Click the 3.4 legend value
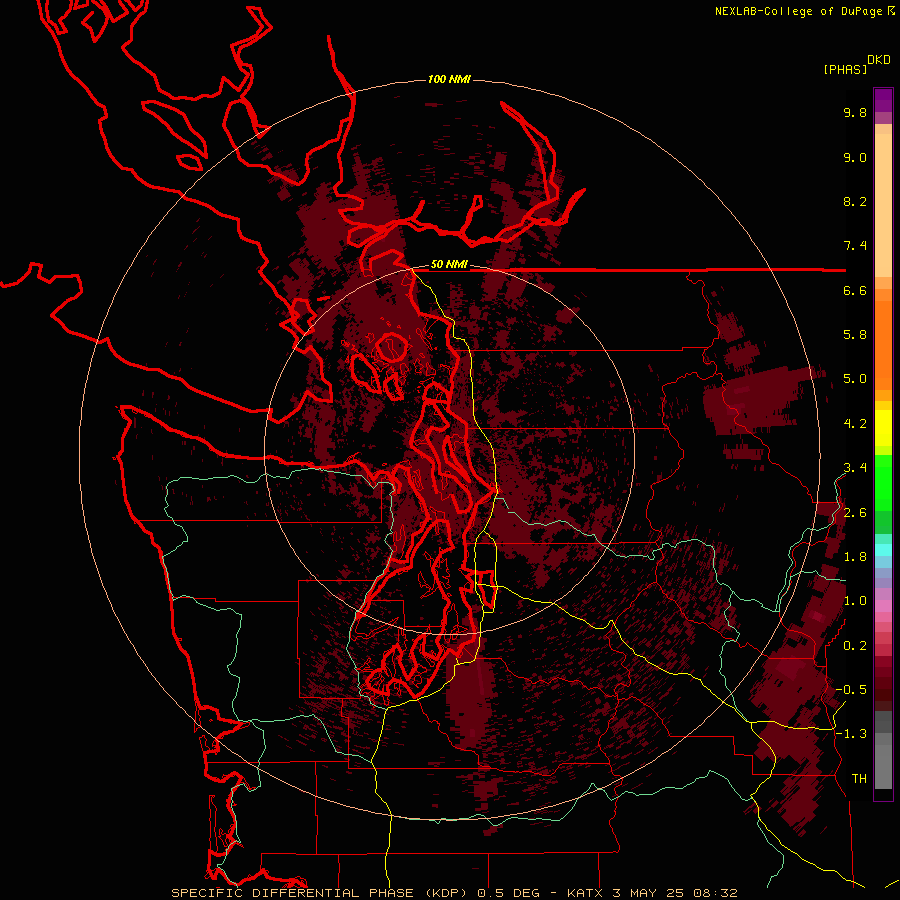Viewport: 900px width, 900px height. pyautogui.click(x=855, y=468)
